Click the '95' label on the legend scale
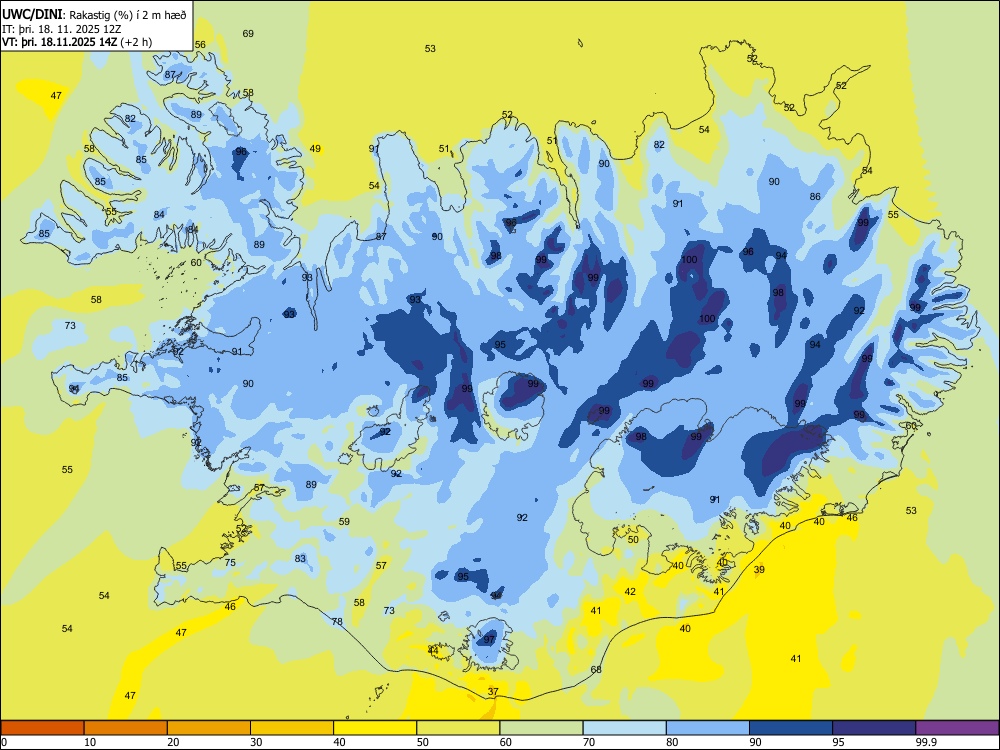1000x750 pixels. [x=838, y=742]
